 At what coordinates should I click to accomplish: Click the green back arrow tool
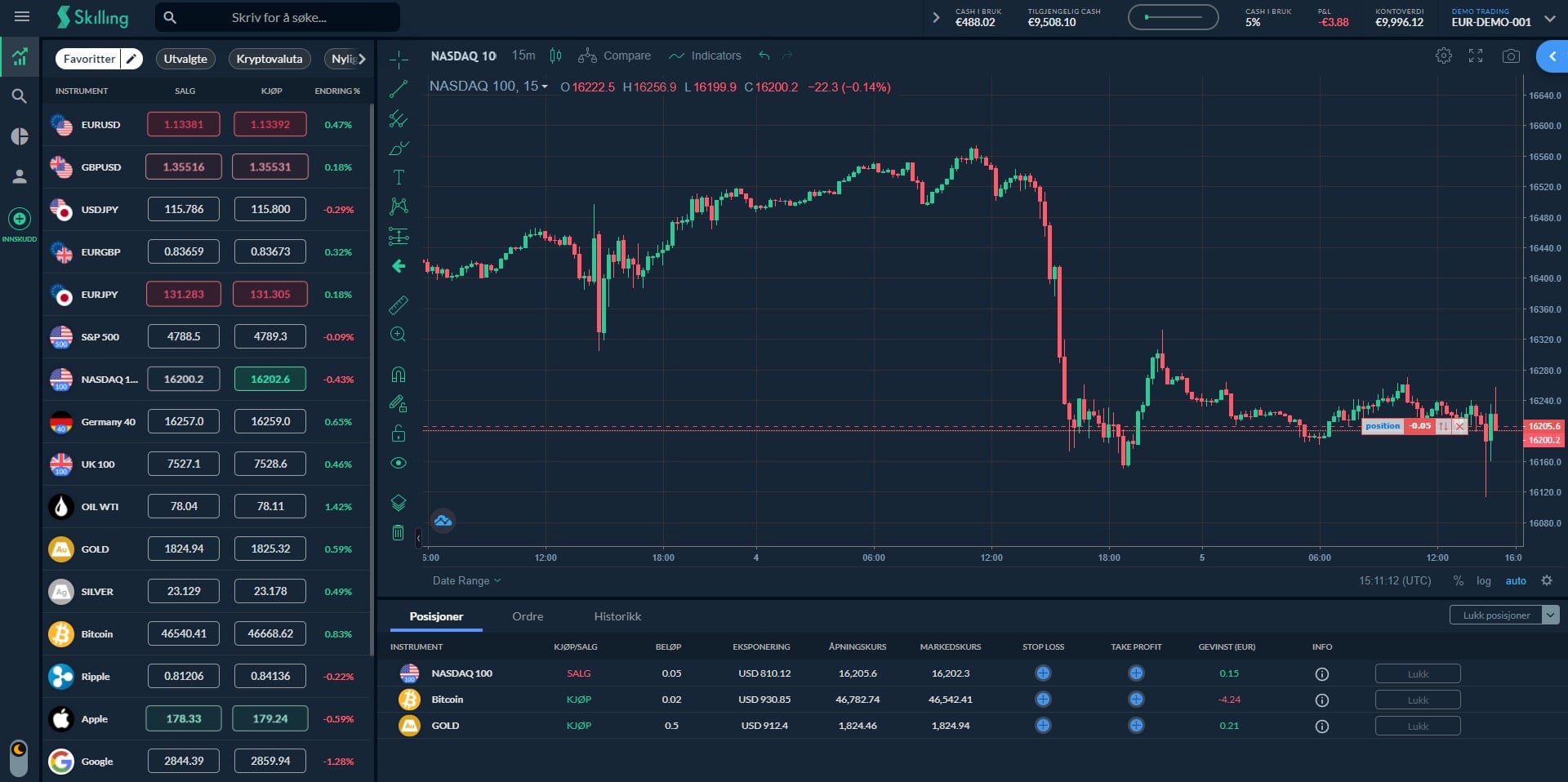coord(399,266)
